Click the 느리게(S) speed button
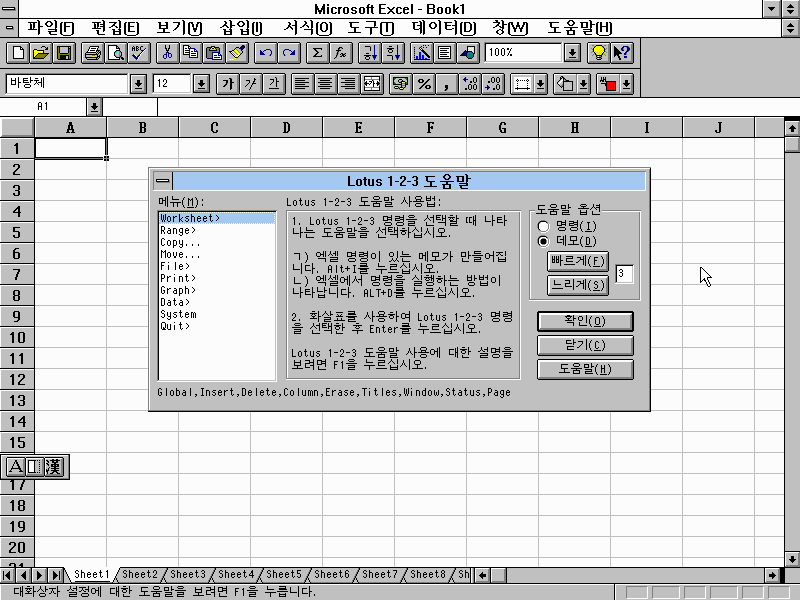The image size is (800, 600). (x=578, y=285)
